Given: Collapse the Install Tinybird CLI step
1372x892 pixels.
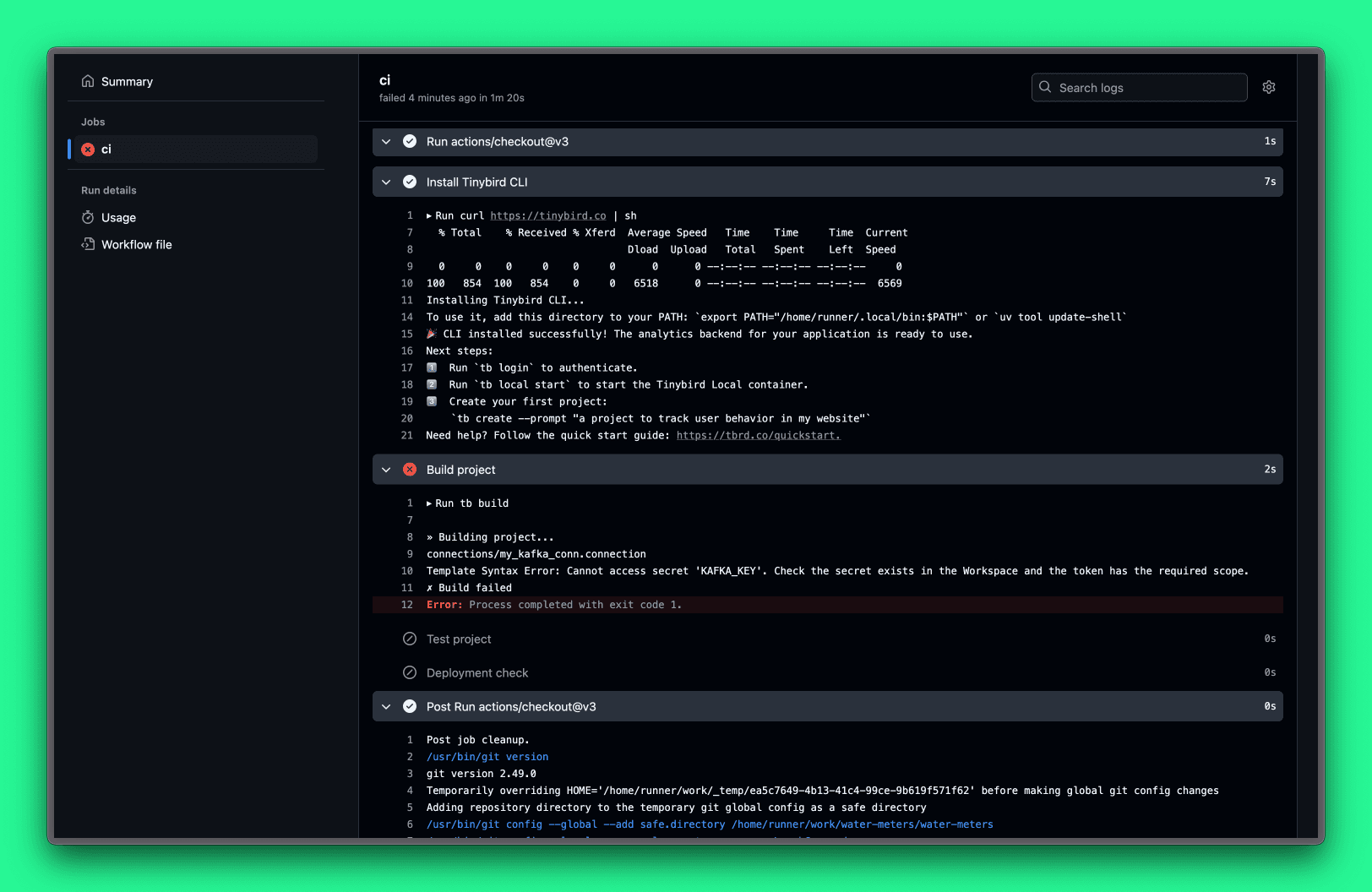Looking at the screenshot, I should [x=386, y=182].
